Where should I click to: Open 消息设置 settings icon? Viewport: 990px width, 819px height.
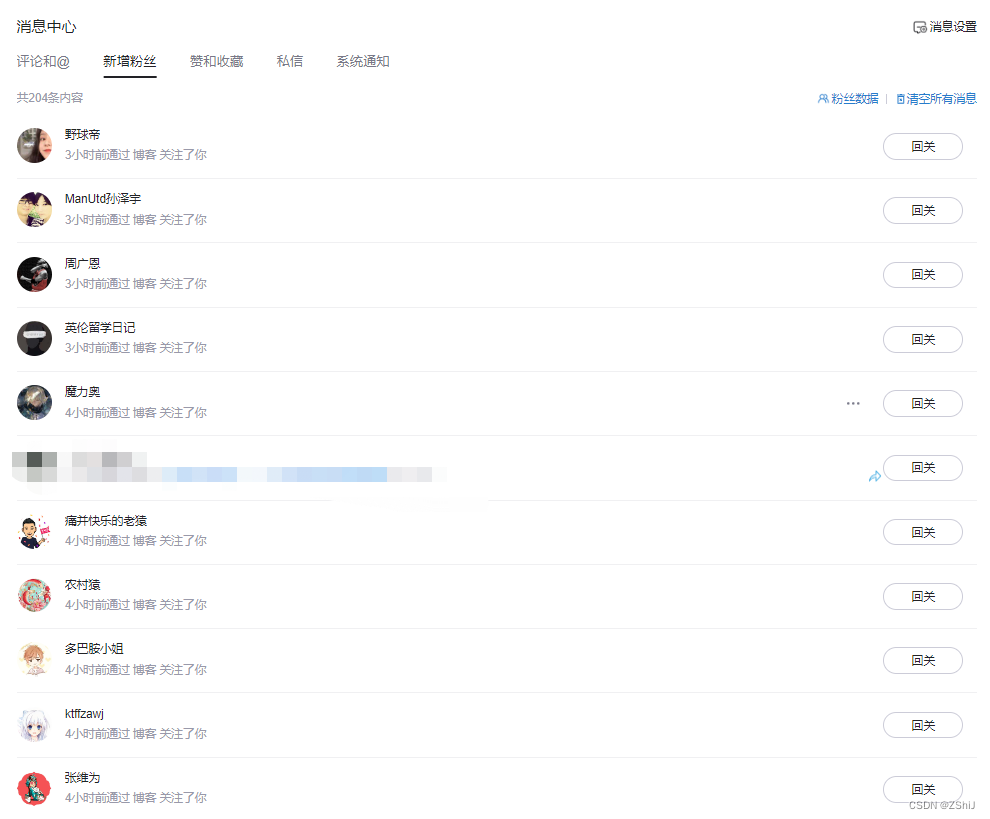pos(919,27)
